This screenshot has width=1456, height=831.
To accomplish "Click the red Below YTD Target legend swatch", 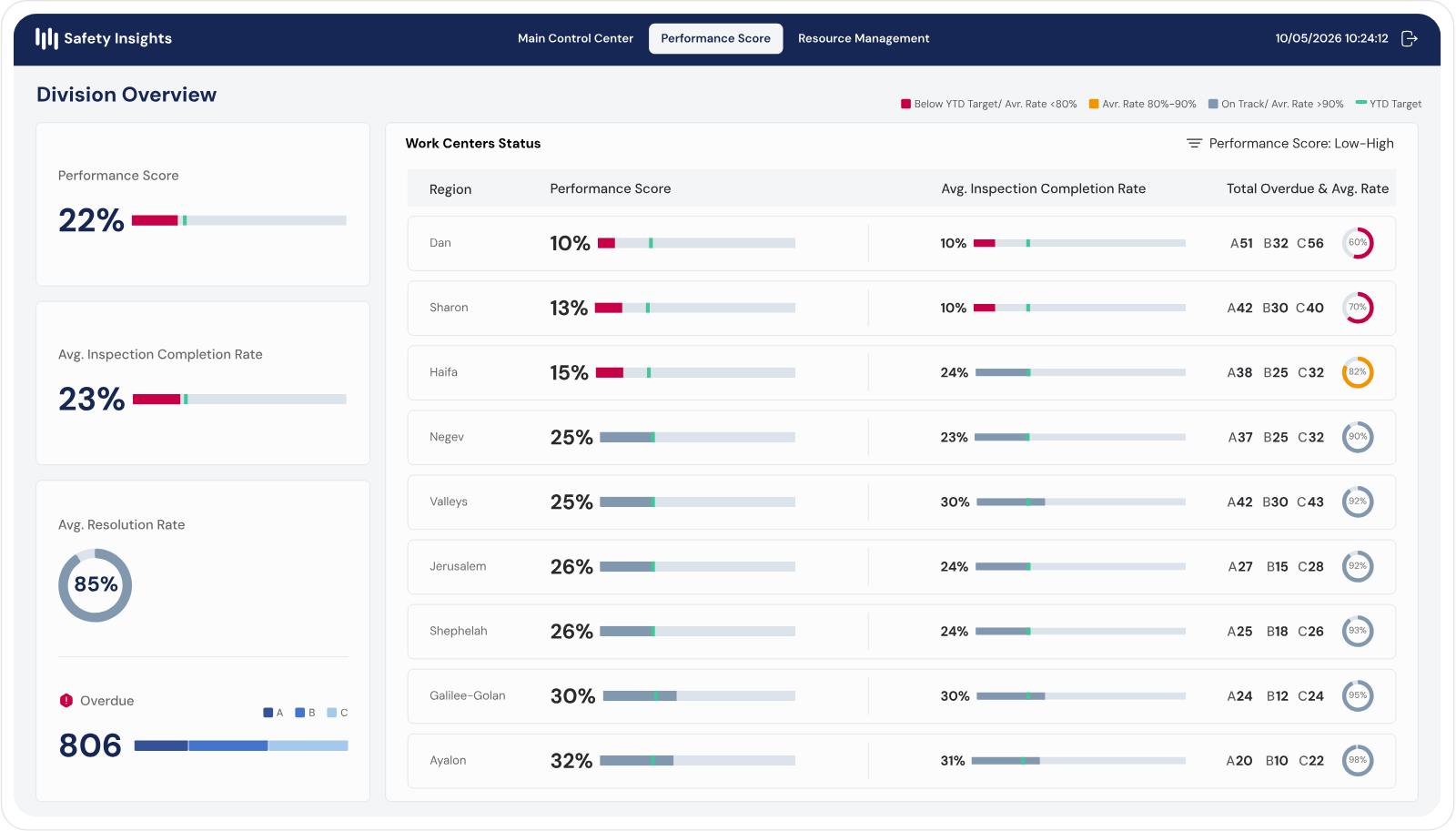I will click(x=905, y=104).
